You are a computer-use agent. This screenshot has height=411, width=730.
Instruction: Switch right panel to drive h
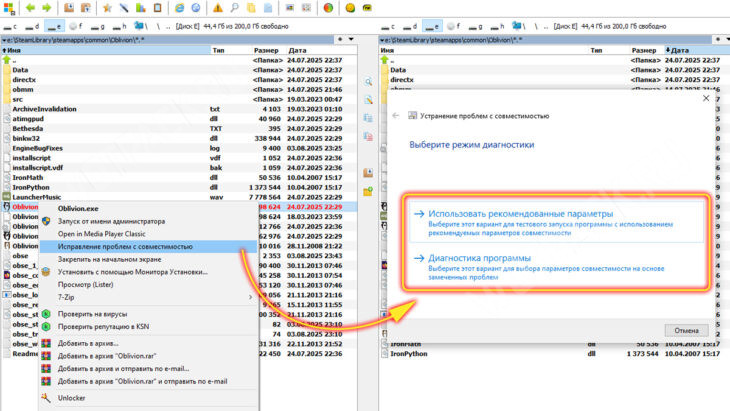pos(497,27)
